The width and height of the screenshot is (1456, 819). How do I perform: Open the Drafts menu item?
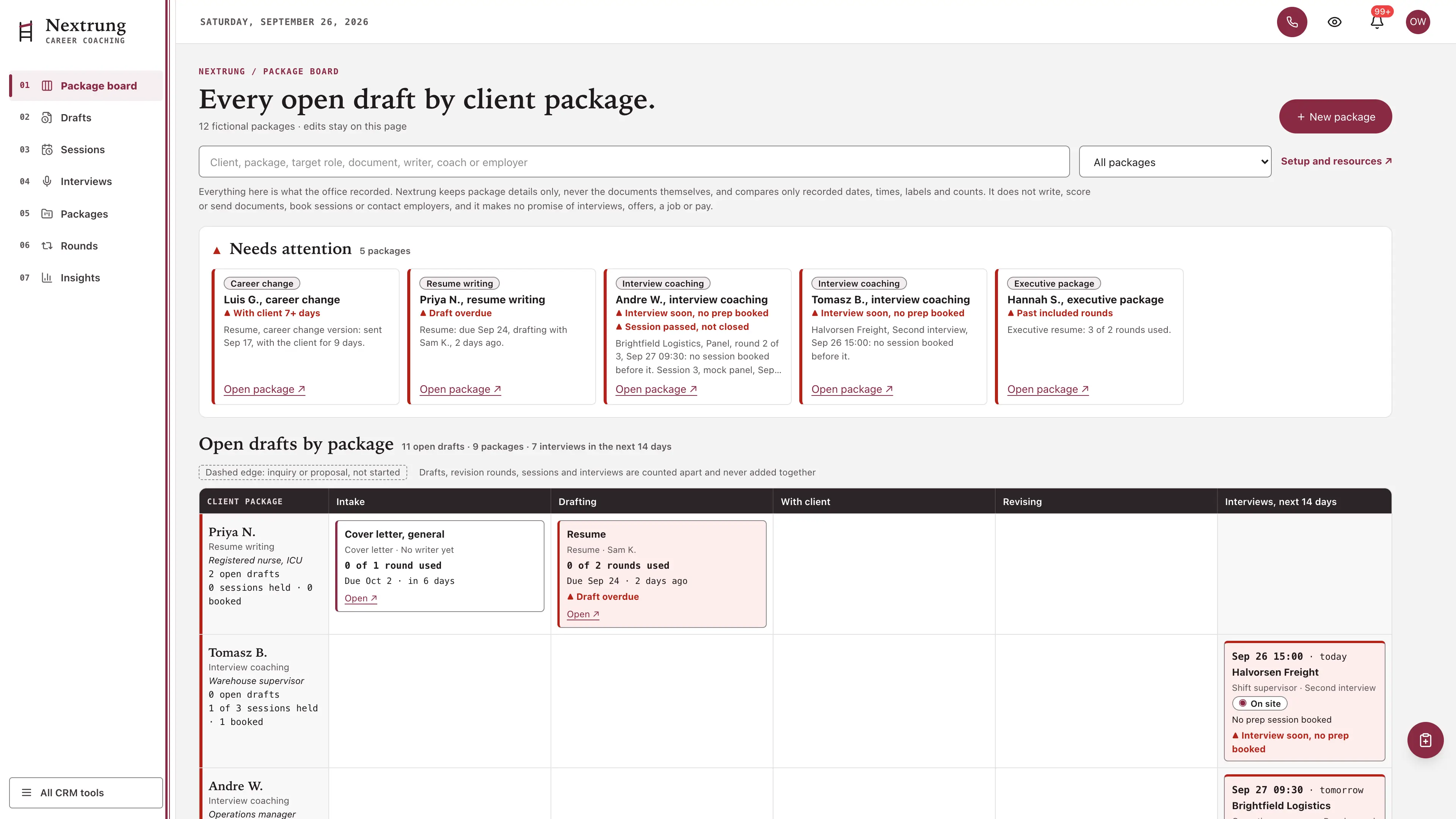(x=86, y=118)
